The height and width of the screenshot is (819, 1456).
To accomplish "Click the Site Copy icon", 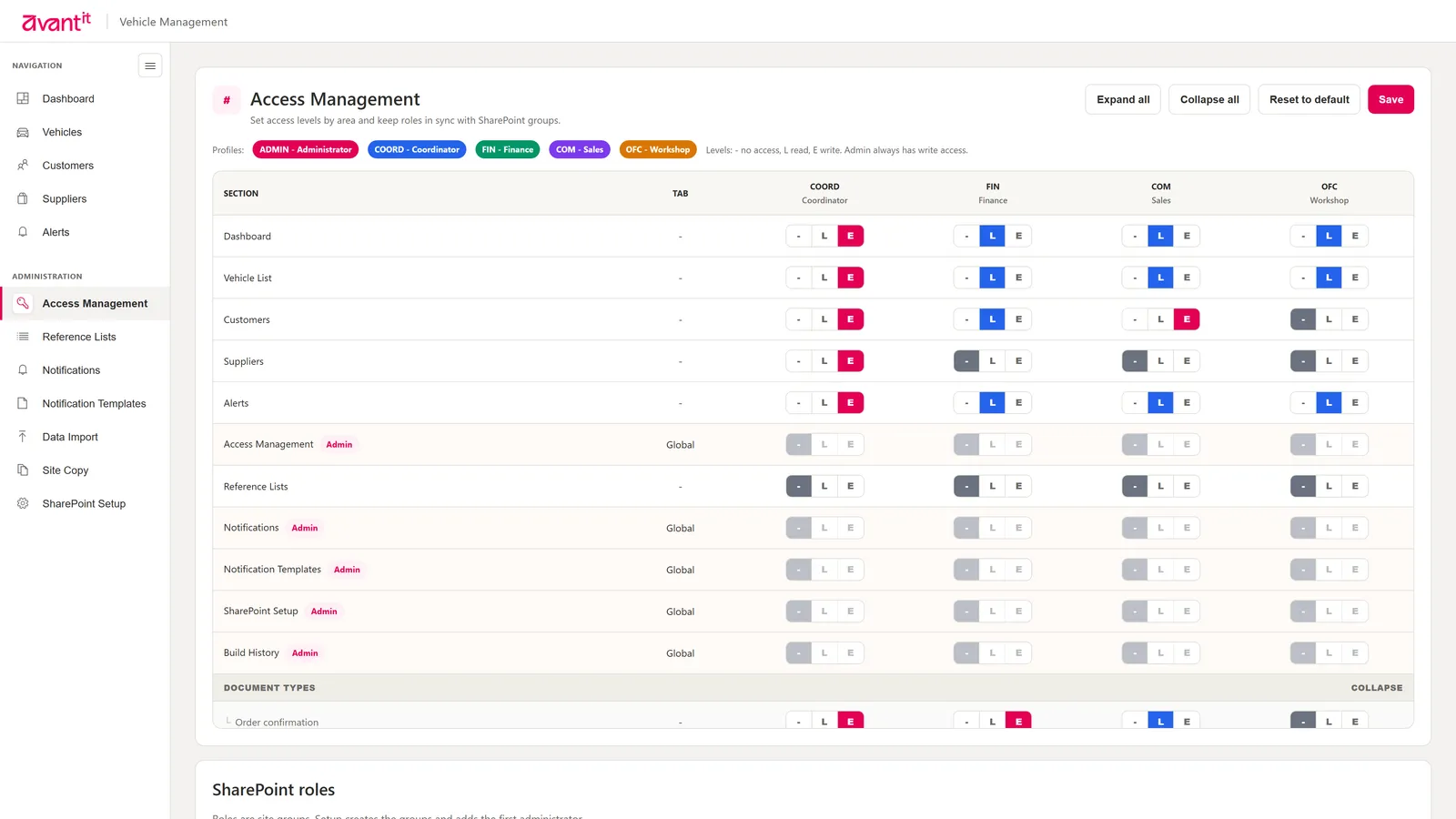I will click(23, 470).
